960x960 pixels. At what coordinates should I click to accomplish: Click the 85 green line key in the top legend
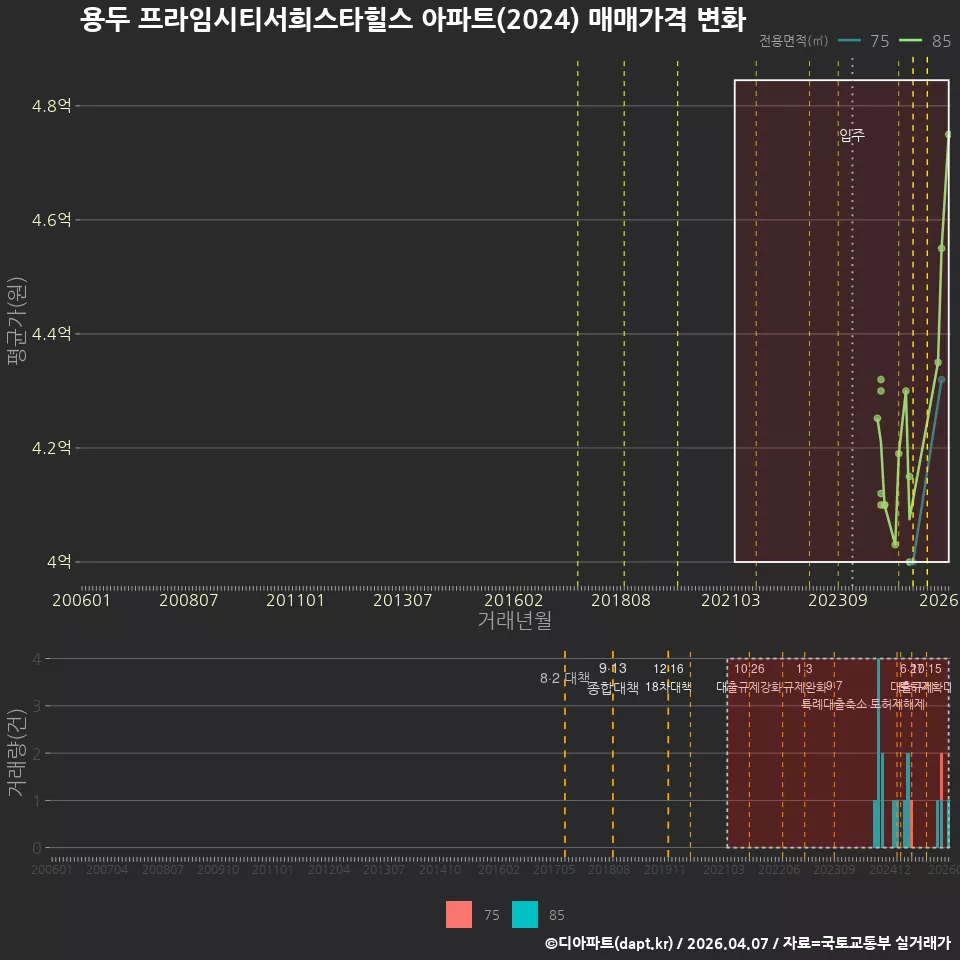click(x=910, y=40)
